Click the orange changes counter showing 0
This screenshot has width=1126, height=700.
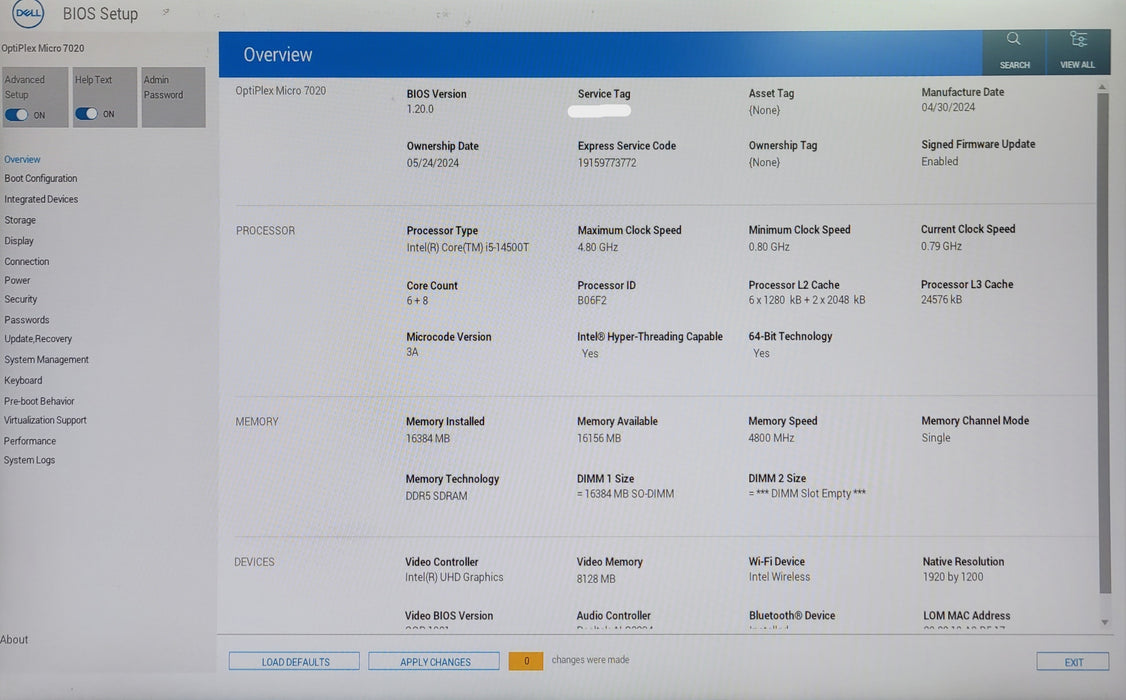point(526,661)
